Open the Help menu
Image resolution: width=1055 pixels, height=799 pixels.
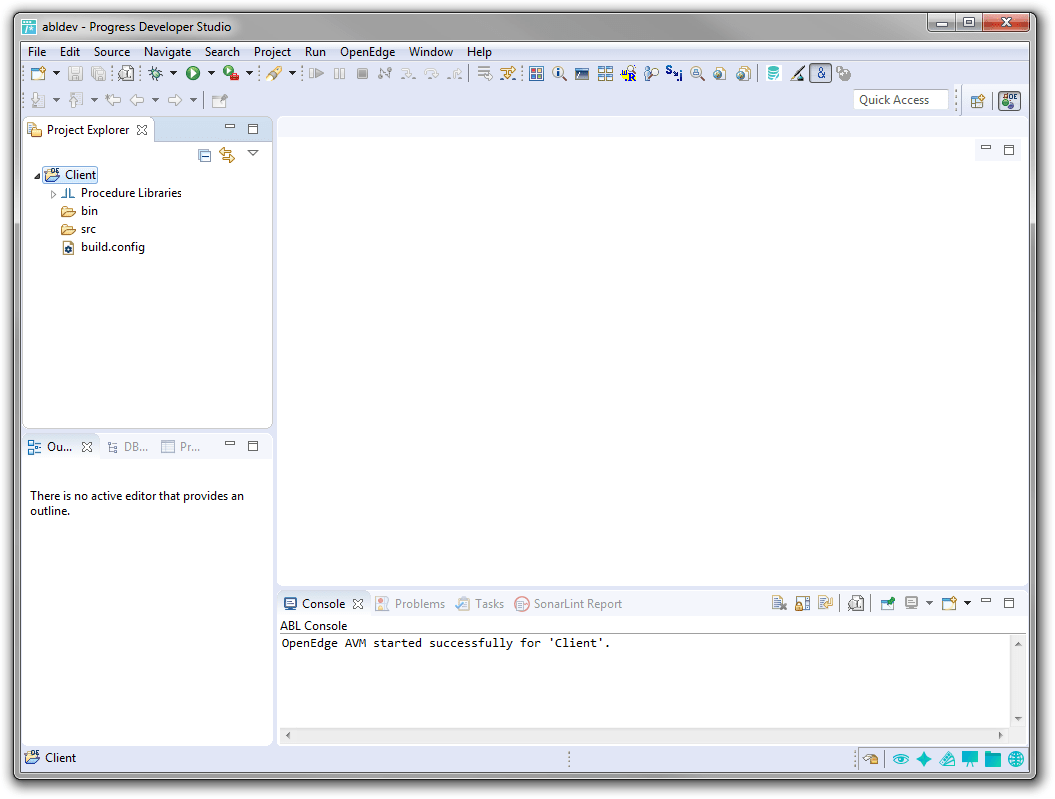click(x=479, y=52)
